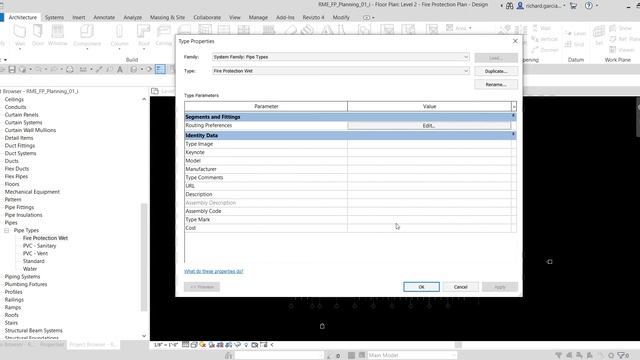This screenshot has width=640, height=360.
Task: Click the Text 'A' icon in quick access toolbar
Action: tap(120, 70)
